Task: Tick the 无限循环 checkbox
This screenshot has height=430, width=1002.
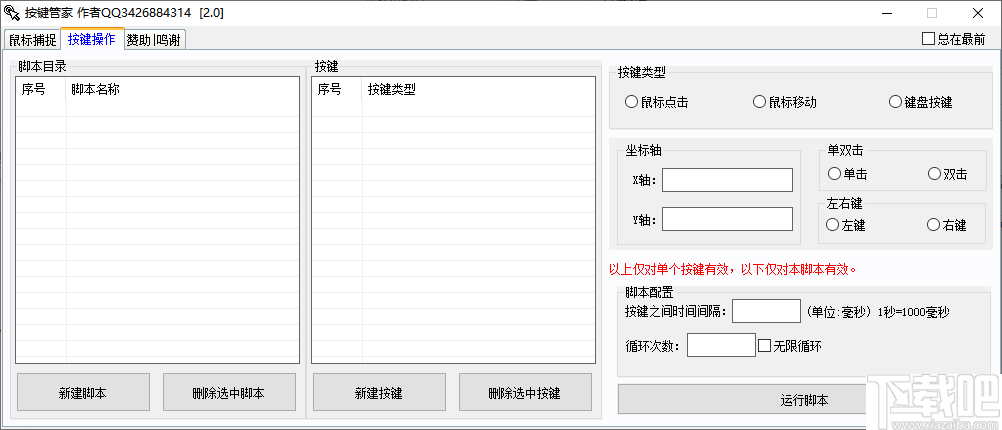Action: click(789, 346)
